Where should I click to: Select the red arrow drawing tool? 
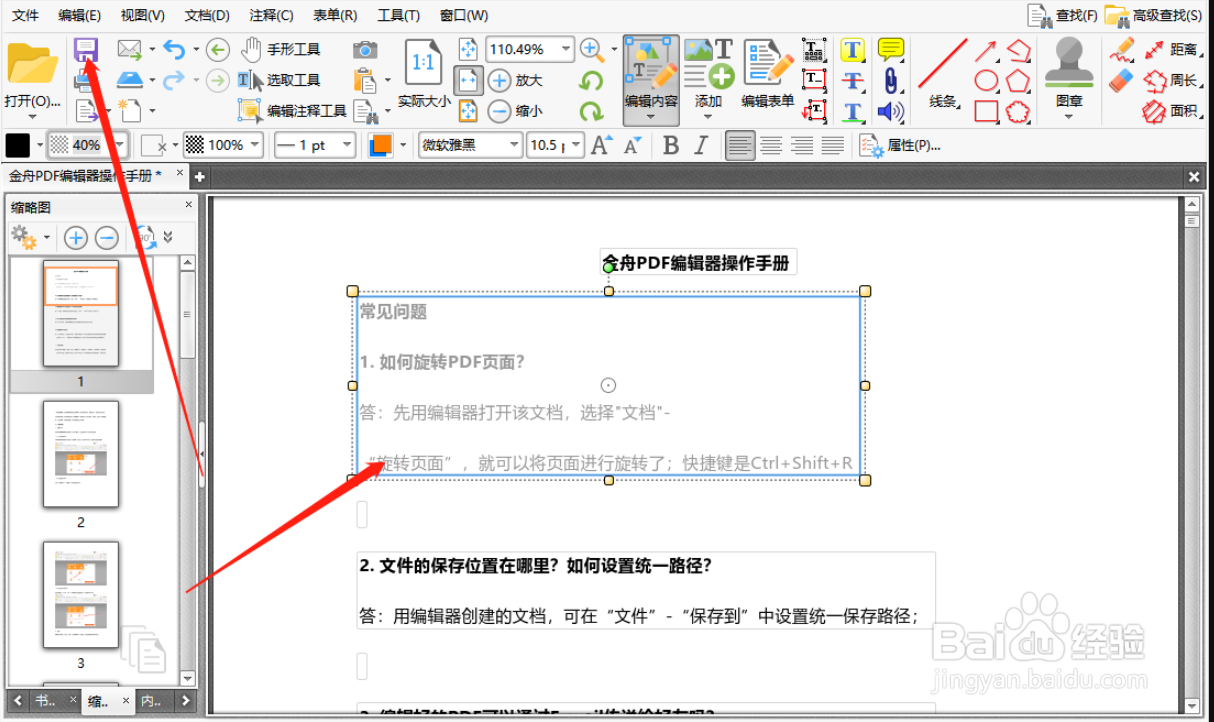click(x=986, y=49)
